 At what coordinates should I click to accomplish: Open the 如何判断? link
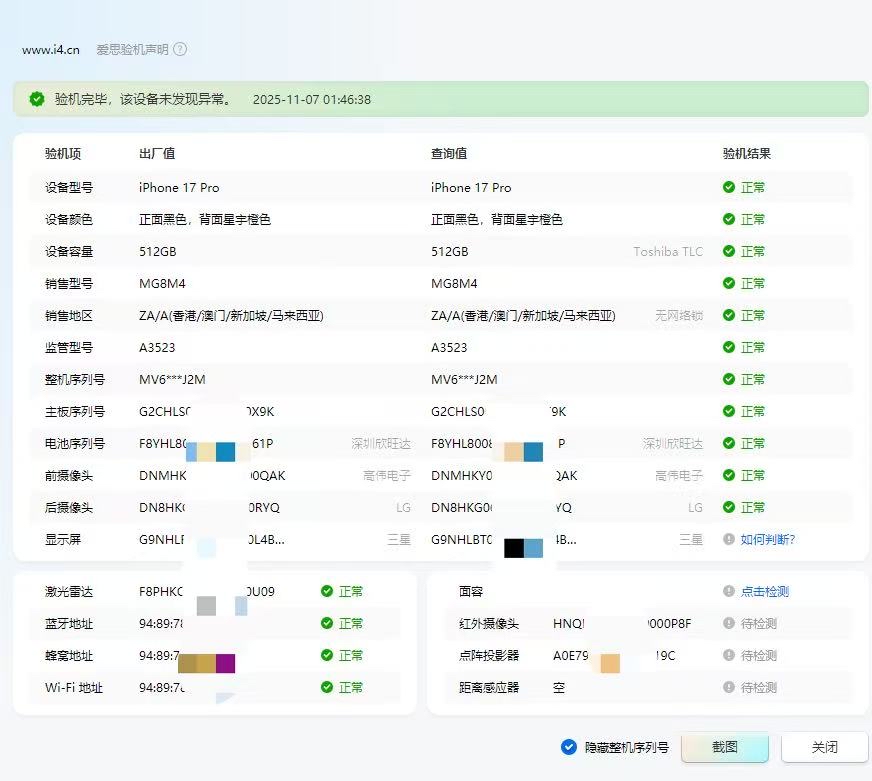coord(767,539)
